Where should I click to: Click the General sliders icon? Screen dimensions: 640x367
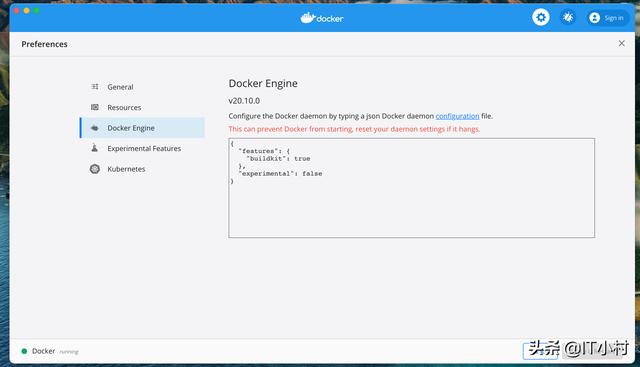[95, 87]
